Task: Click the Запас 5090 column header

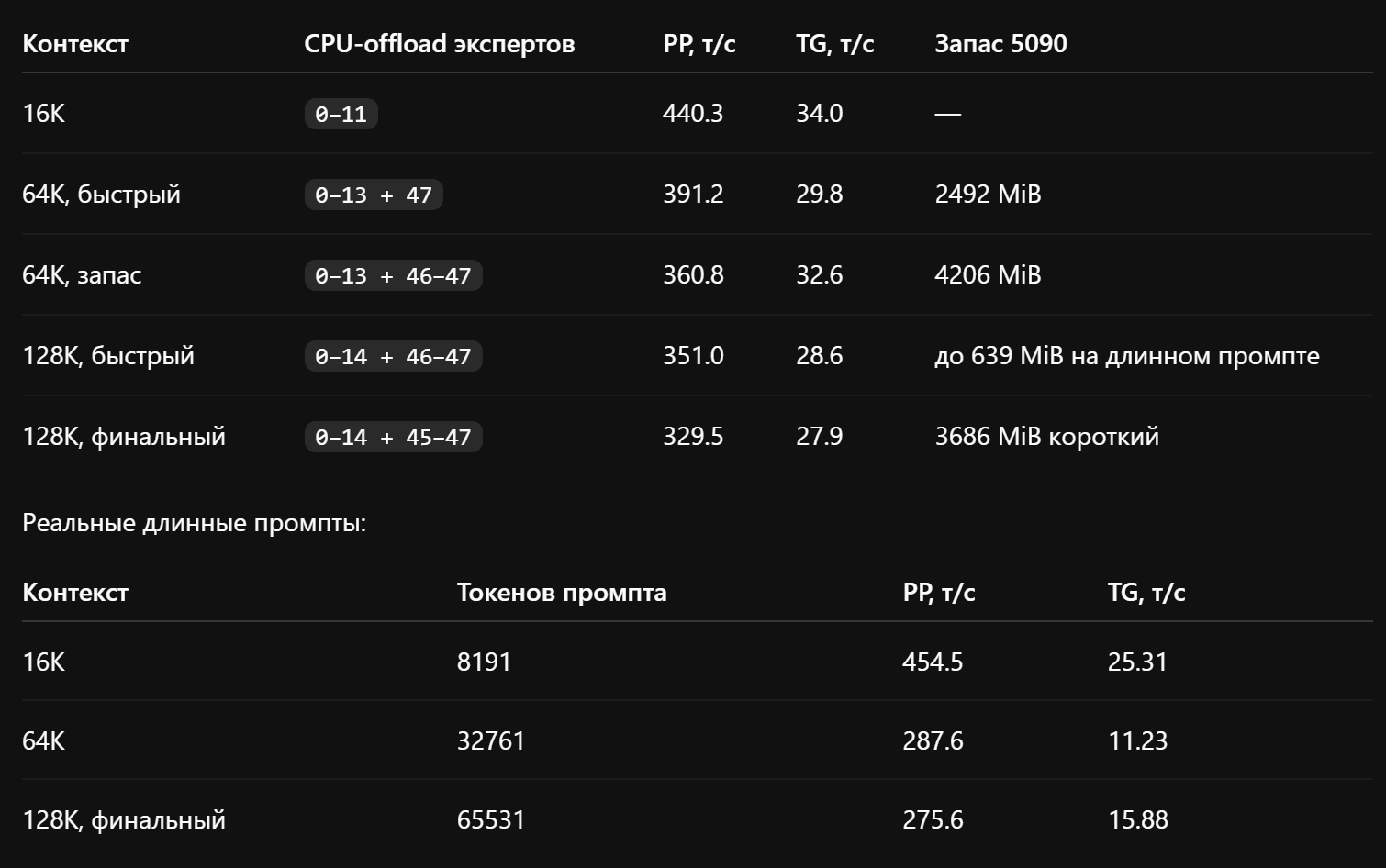Action: pyautogui.click(x=1000, y=44)
